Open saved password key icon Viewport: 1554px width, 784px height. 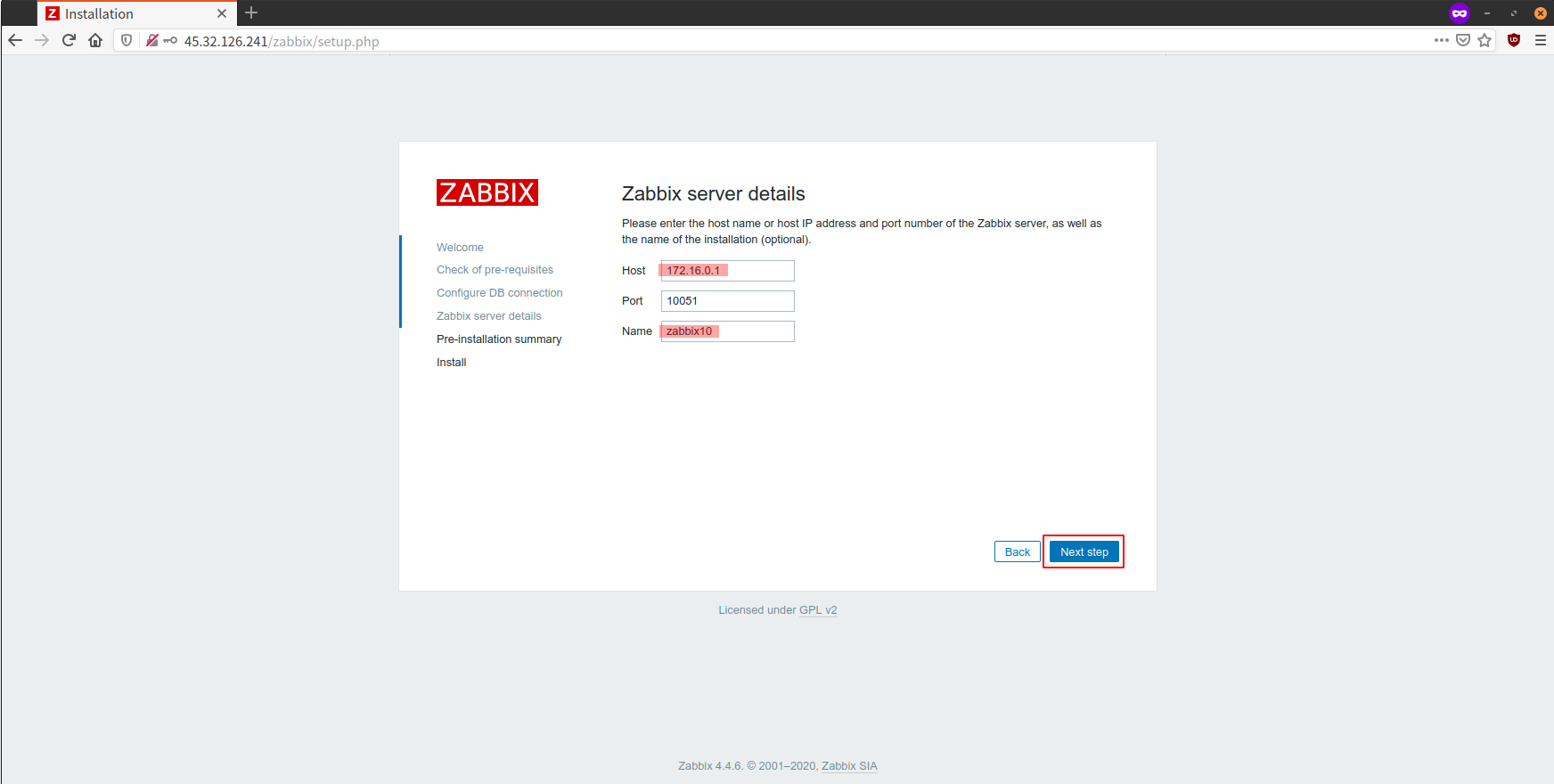point(170,40)
